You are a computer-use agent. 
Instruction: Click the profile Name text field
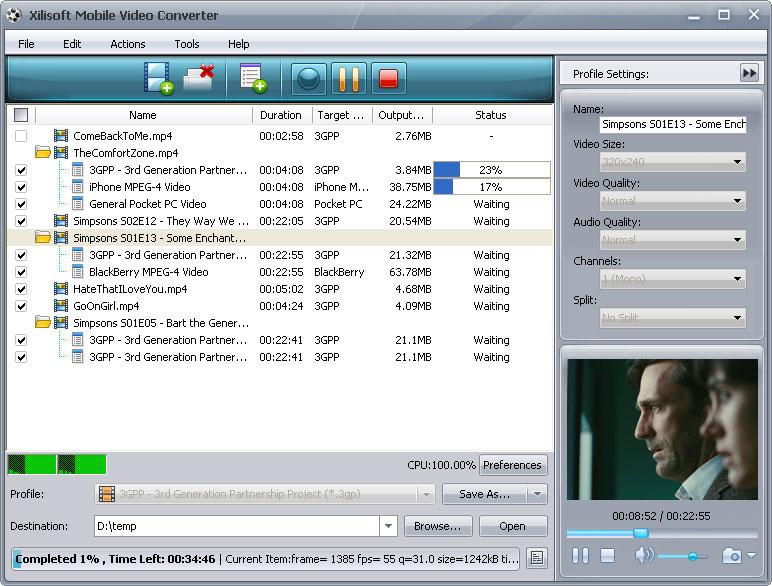tap(673, 124)
